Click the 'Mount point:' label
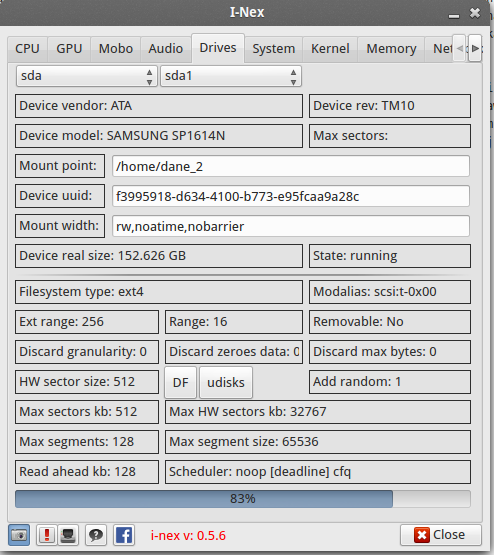This screenshot has height=555, width=494. click(x=58, y=166)
